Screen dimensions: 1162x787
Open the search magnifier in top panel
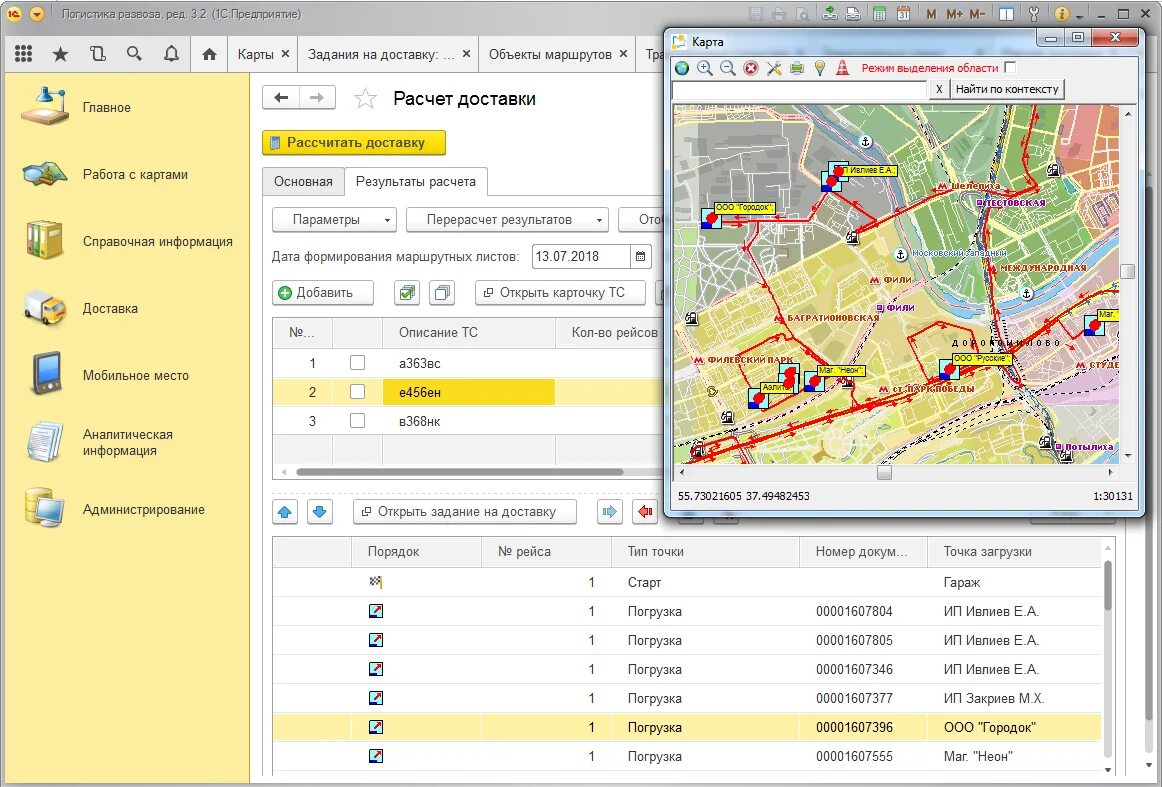(x=134, y=53)
